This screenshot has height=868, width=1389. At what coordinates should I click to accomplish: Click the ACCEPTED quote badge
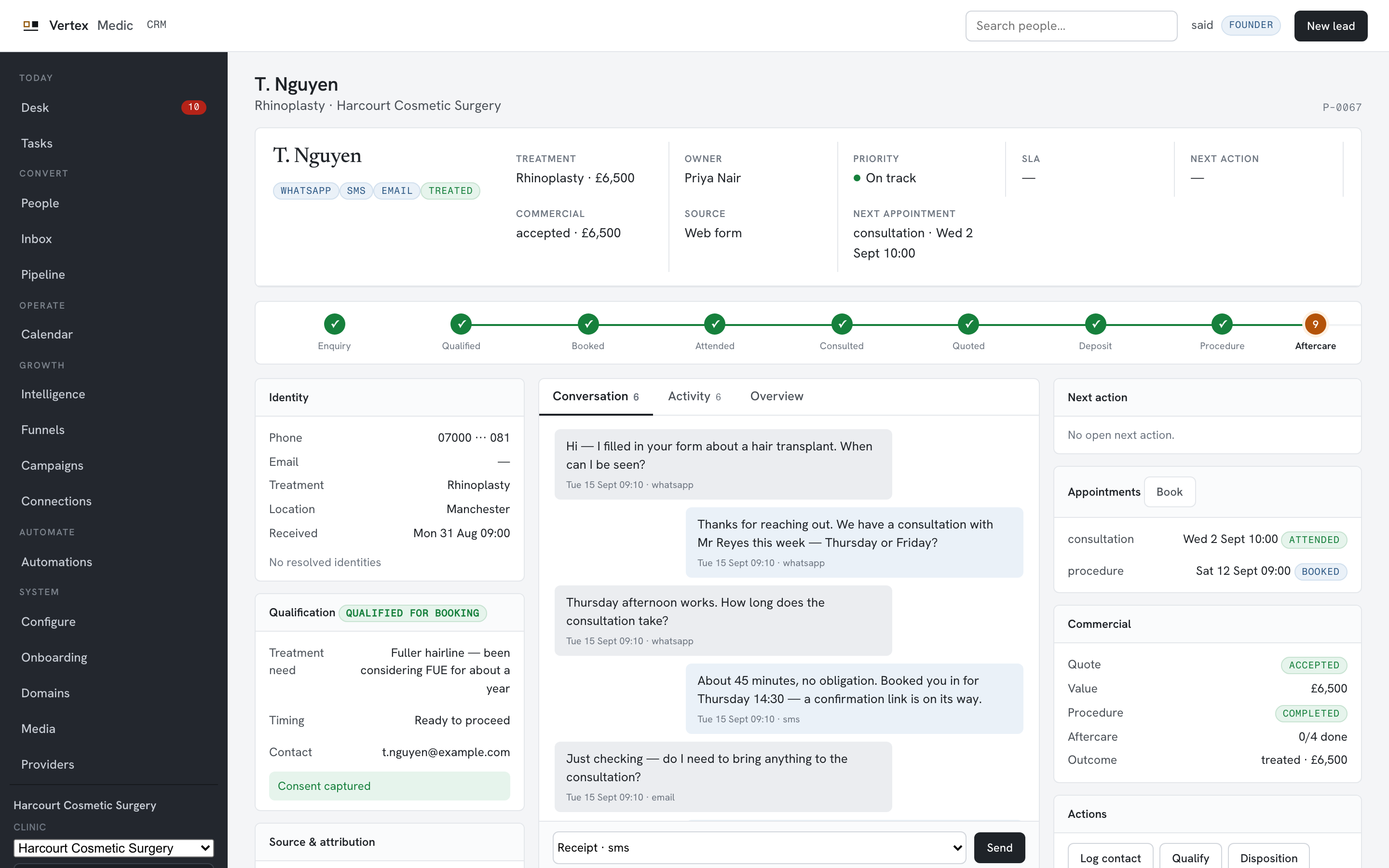pyautogui.click(x=1314, y=665)
